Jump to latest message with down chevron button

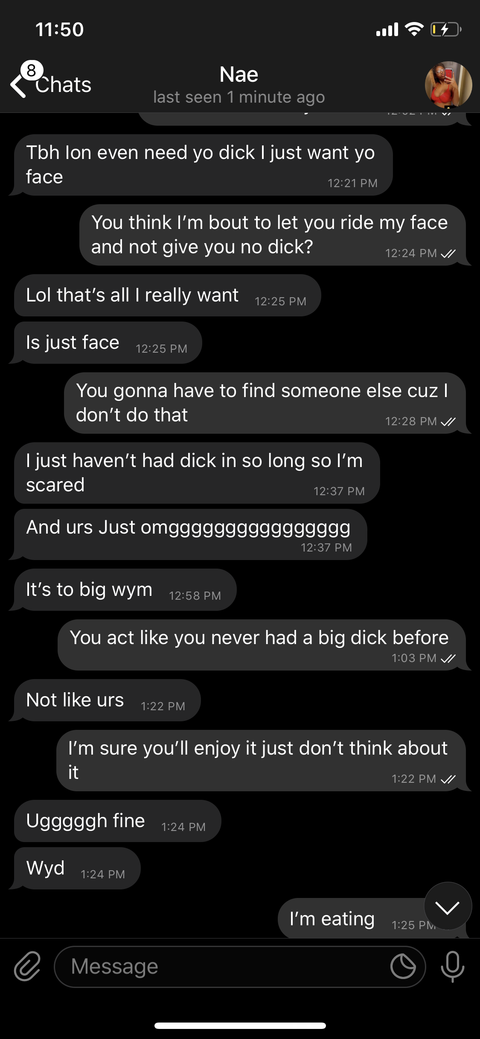(448, 908)
